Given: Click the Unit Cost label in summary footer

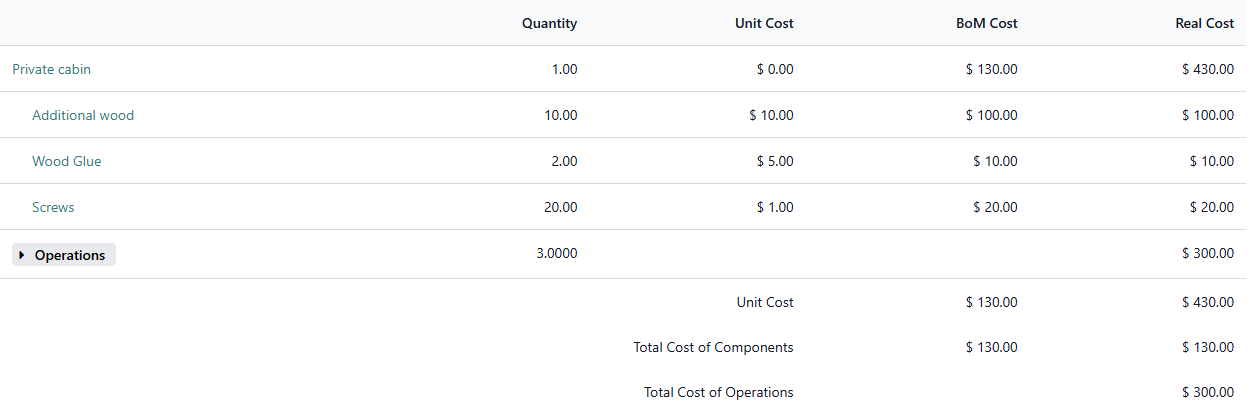Looking at the screenshot, I should tap(764, 302).
